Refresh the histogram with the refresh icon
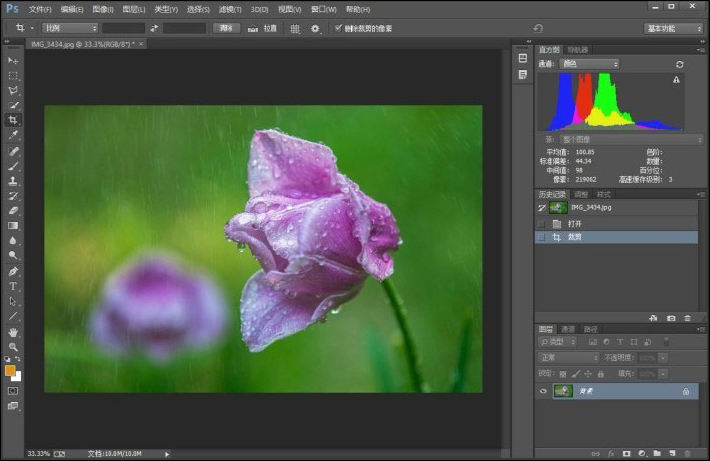 [680, 64]
